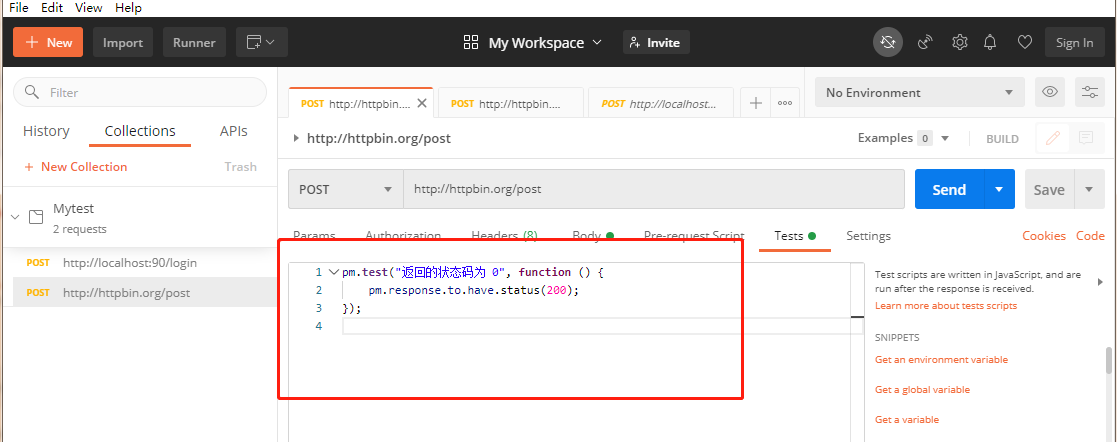Add a new request tab with plus
The height and width of the screenshot is (442, 1117).
pos(756,103)
